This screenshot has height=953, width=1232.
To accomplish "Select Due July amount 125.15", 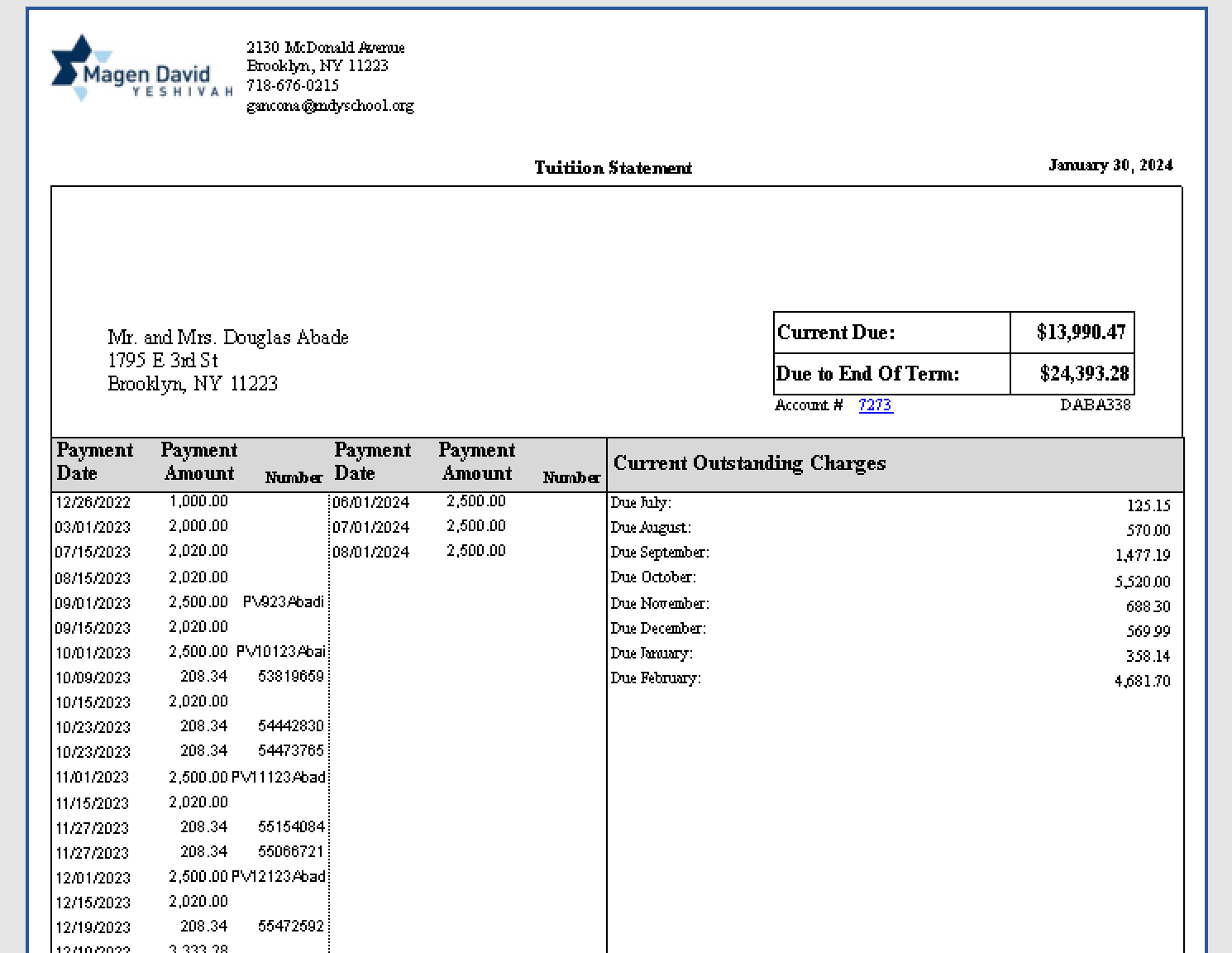I will pyautogui.click(x=1148, y=505).
